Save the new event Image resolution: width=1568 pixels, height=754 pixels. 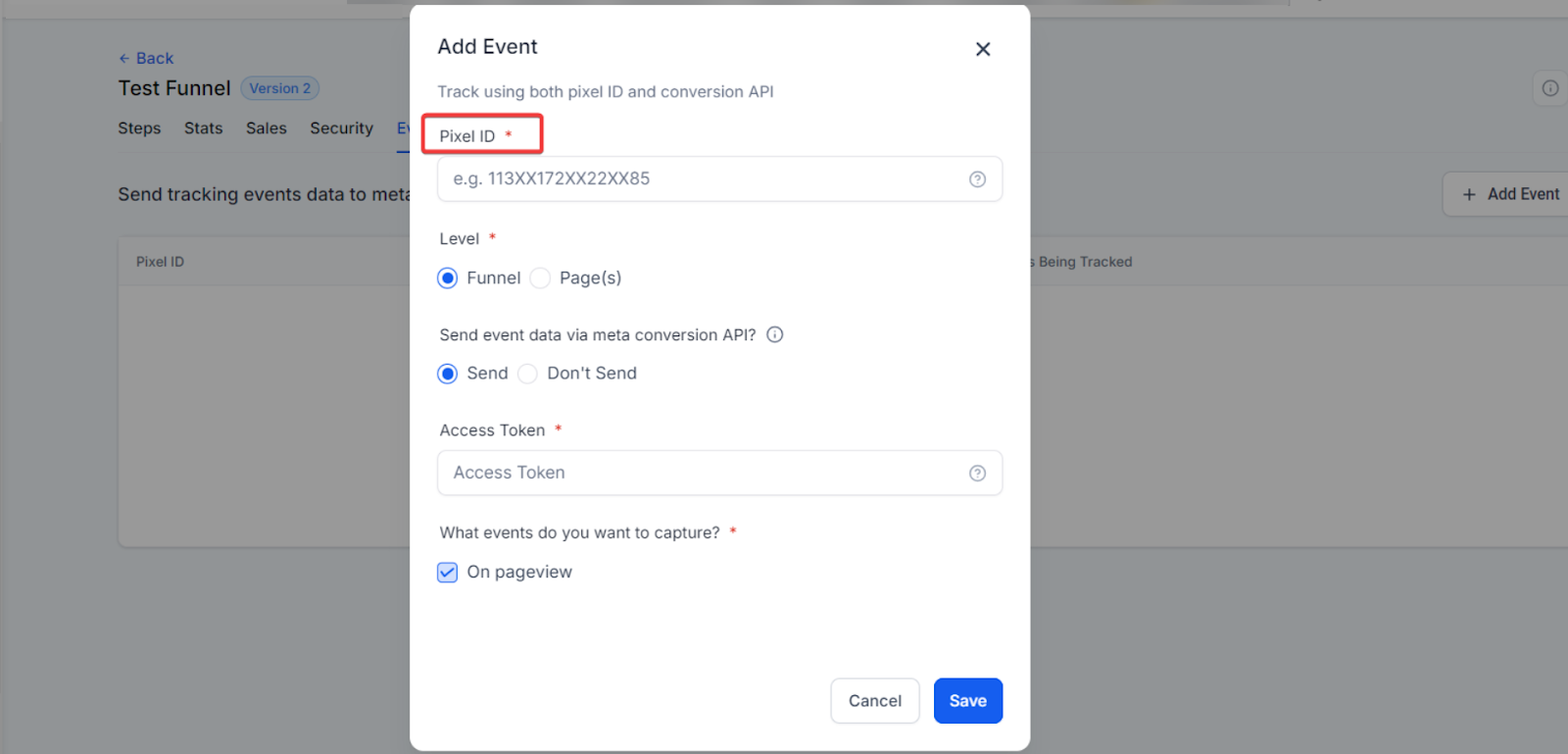tap(968, 701)
